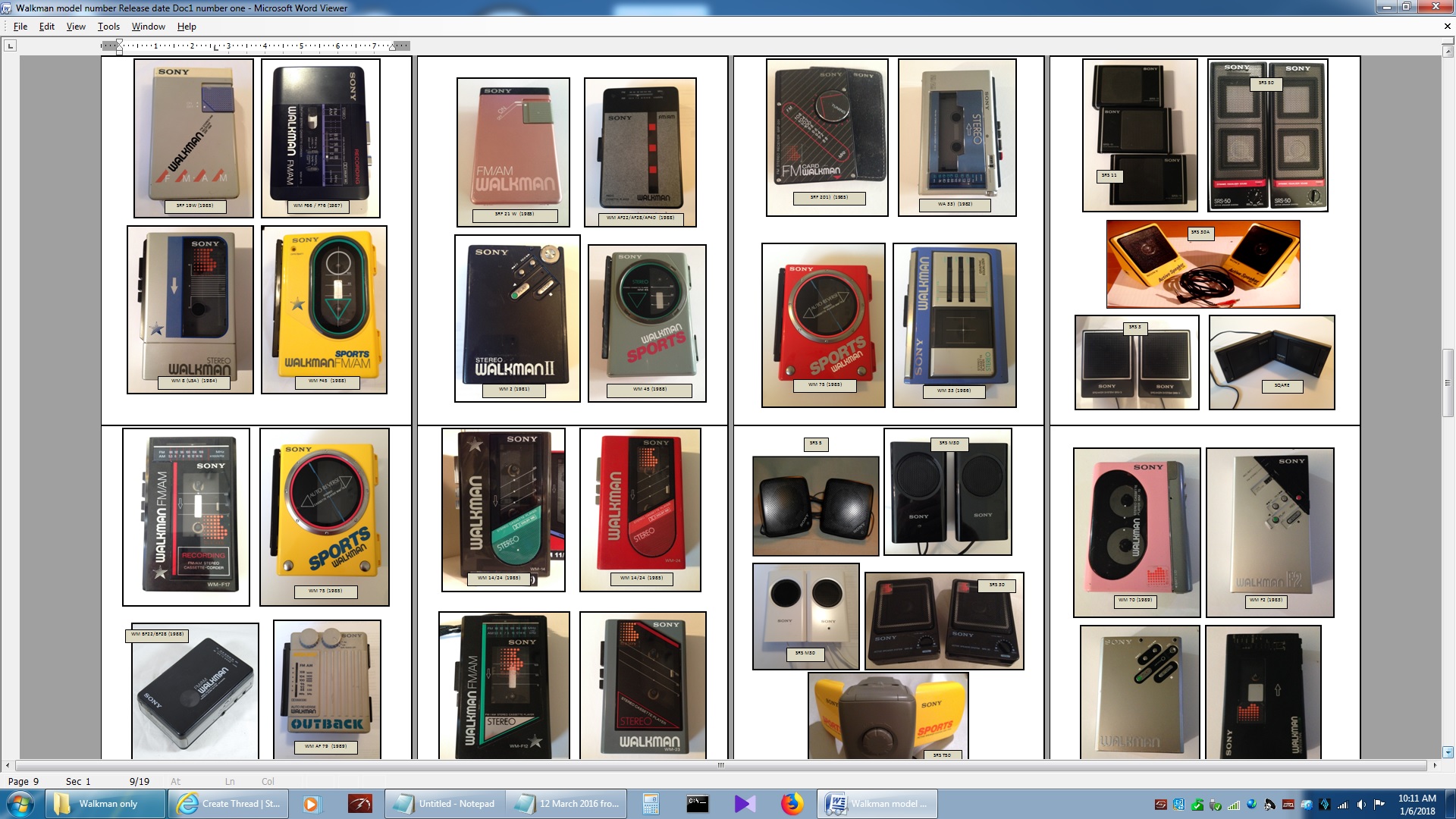The height and width of the screenshot is (819, 1456).
Task: Select the Outback WM AF 79 Walkman image
Action: pyautogui.click(x=327, y=689)
